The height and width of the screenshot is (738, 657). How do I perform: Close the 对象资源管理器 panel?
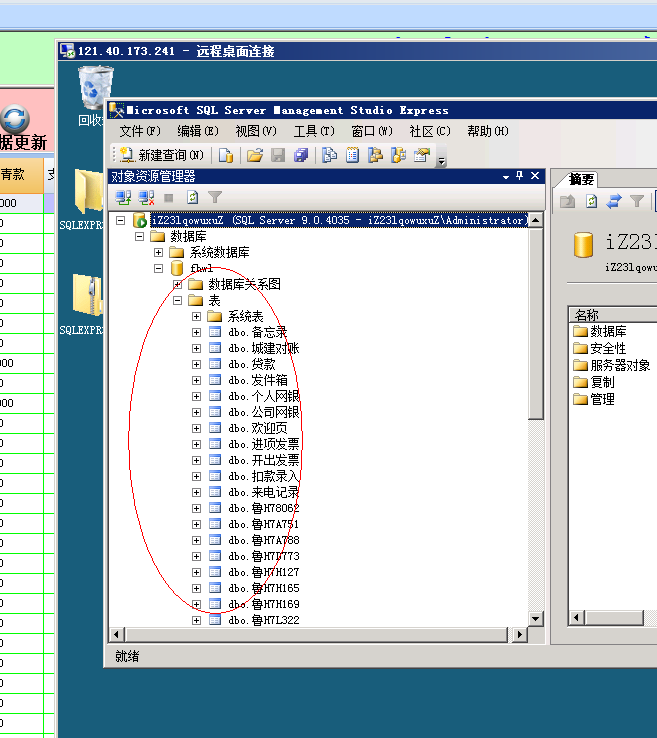[x=535, y=176]
